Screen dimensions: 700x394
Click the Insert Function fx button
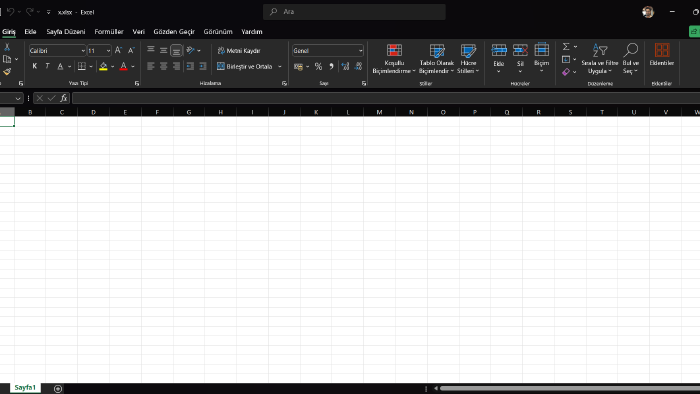coord(64,98)
